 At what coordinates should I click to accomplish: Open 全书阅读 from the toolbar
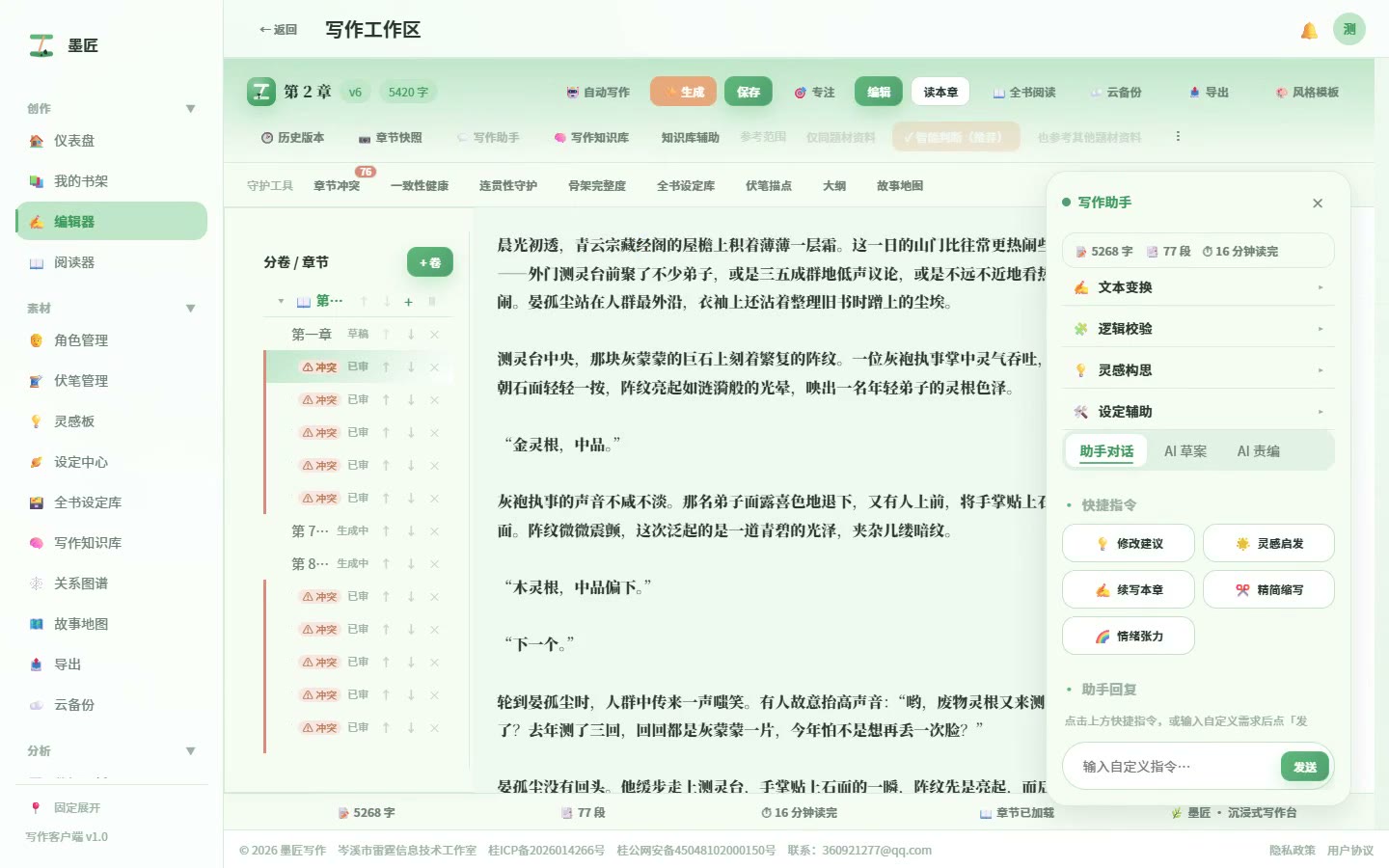[x=1024, y=93]
